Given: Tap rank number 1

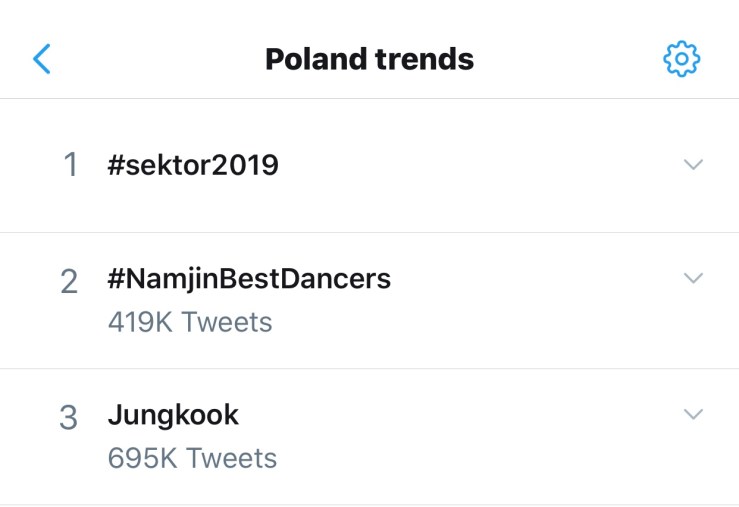Looking at the screenshot, I should [70, 165].
